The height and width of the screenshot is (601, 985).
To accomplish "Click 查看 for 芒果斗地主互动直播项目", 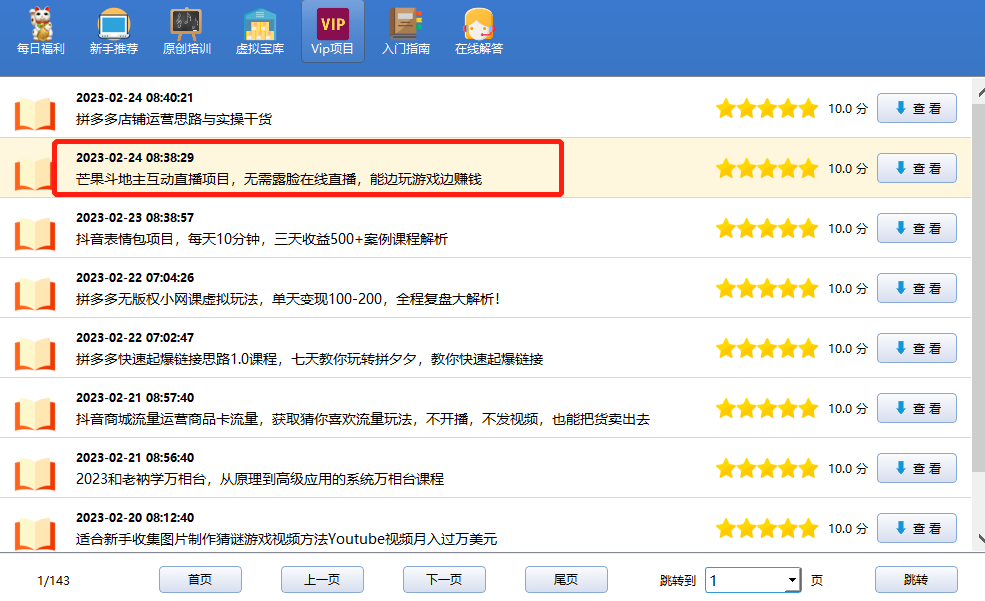I will 917,168.
